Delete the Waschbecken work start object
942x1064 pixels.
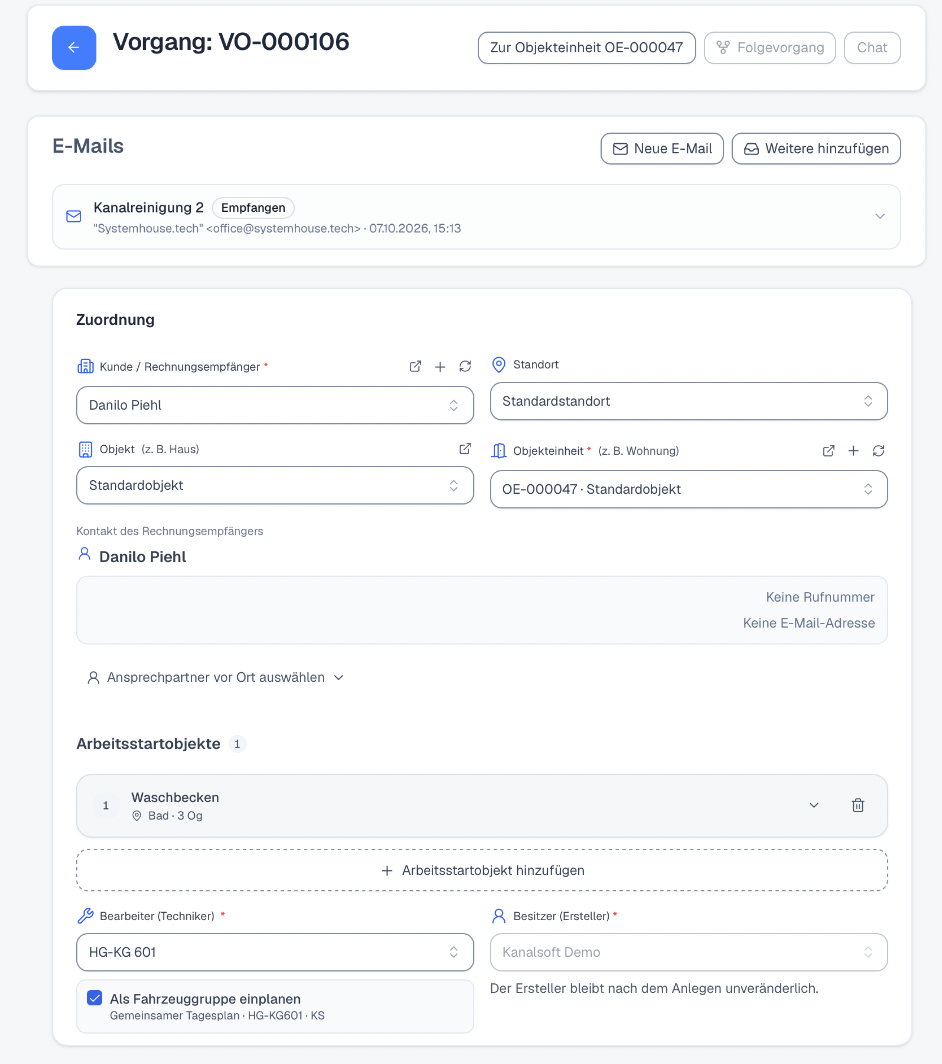pyautogui.click(x=858, y=805)
